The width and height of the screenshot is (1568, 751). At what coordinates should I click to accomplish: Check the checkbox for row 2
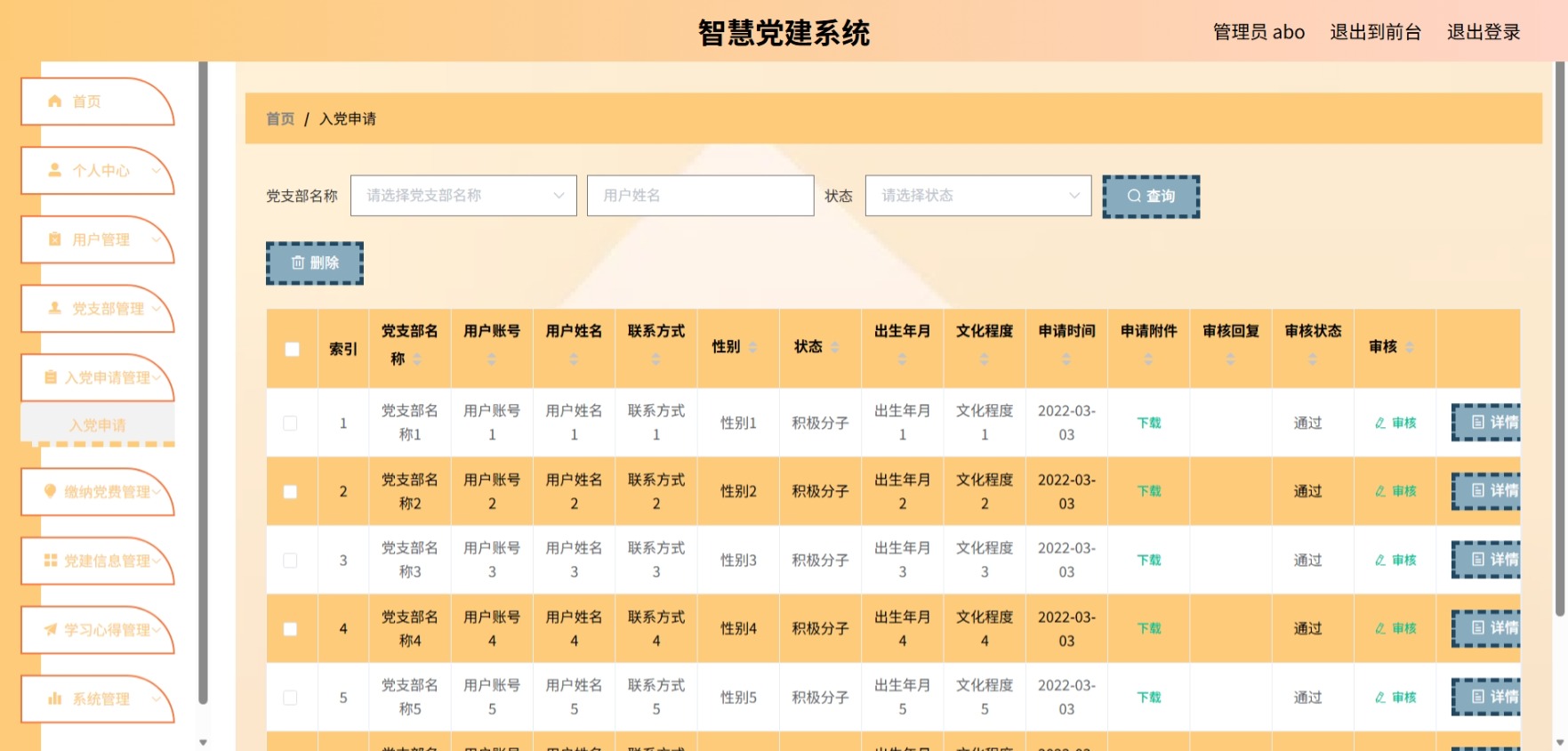click(x=290, y=491)
